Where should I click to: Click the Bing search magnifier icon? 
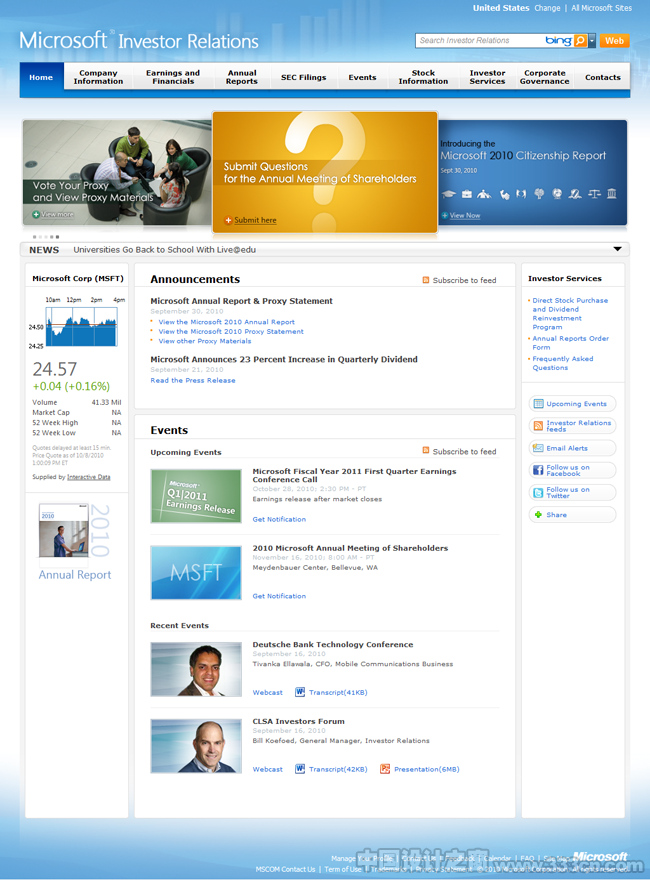point(580,40)
